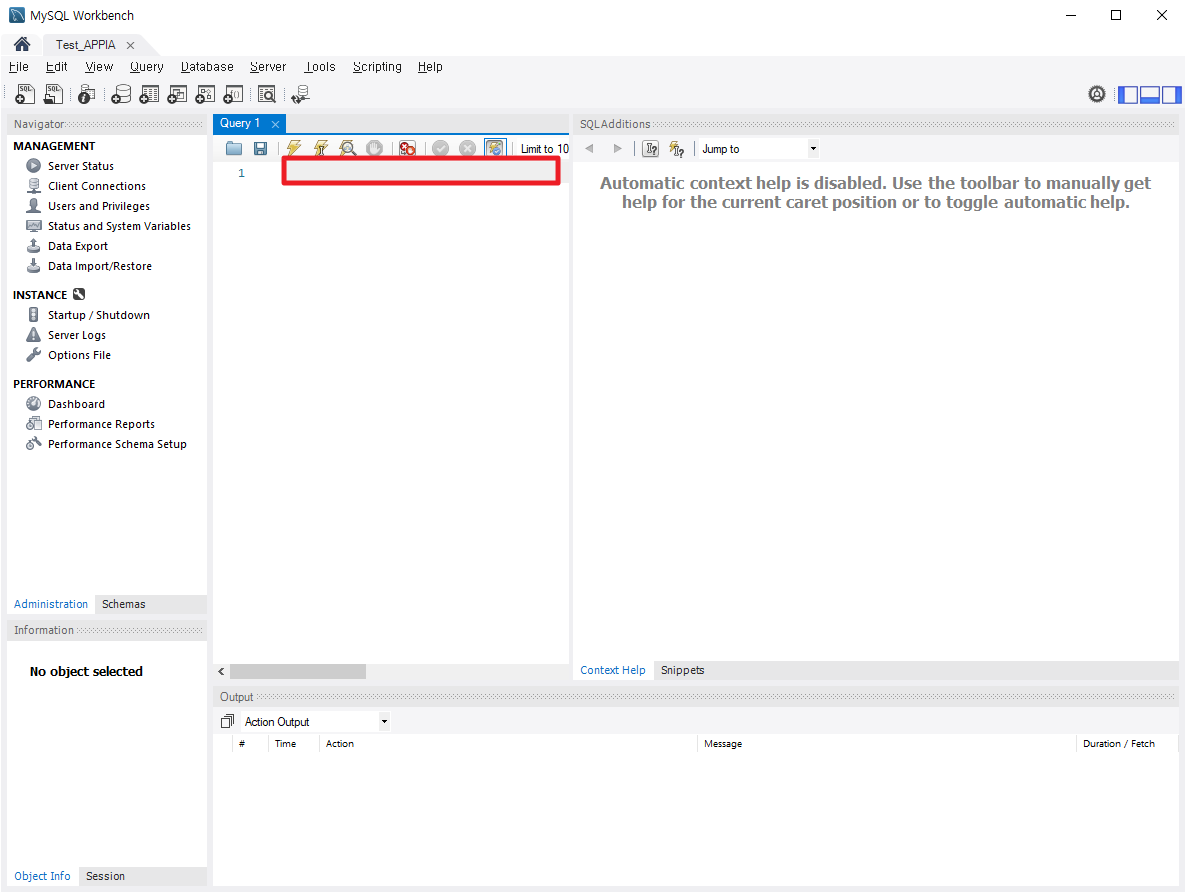The width and height of the screenshot is (1186, 893).
Task: Open SQL script file icon in main toolbar
Action: (x=53, y=94)
